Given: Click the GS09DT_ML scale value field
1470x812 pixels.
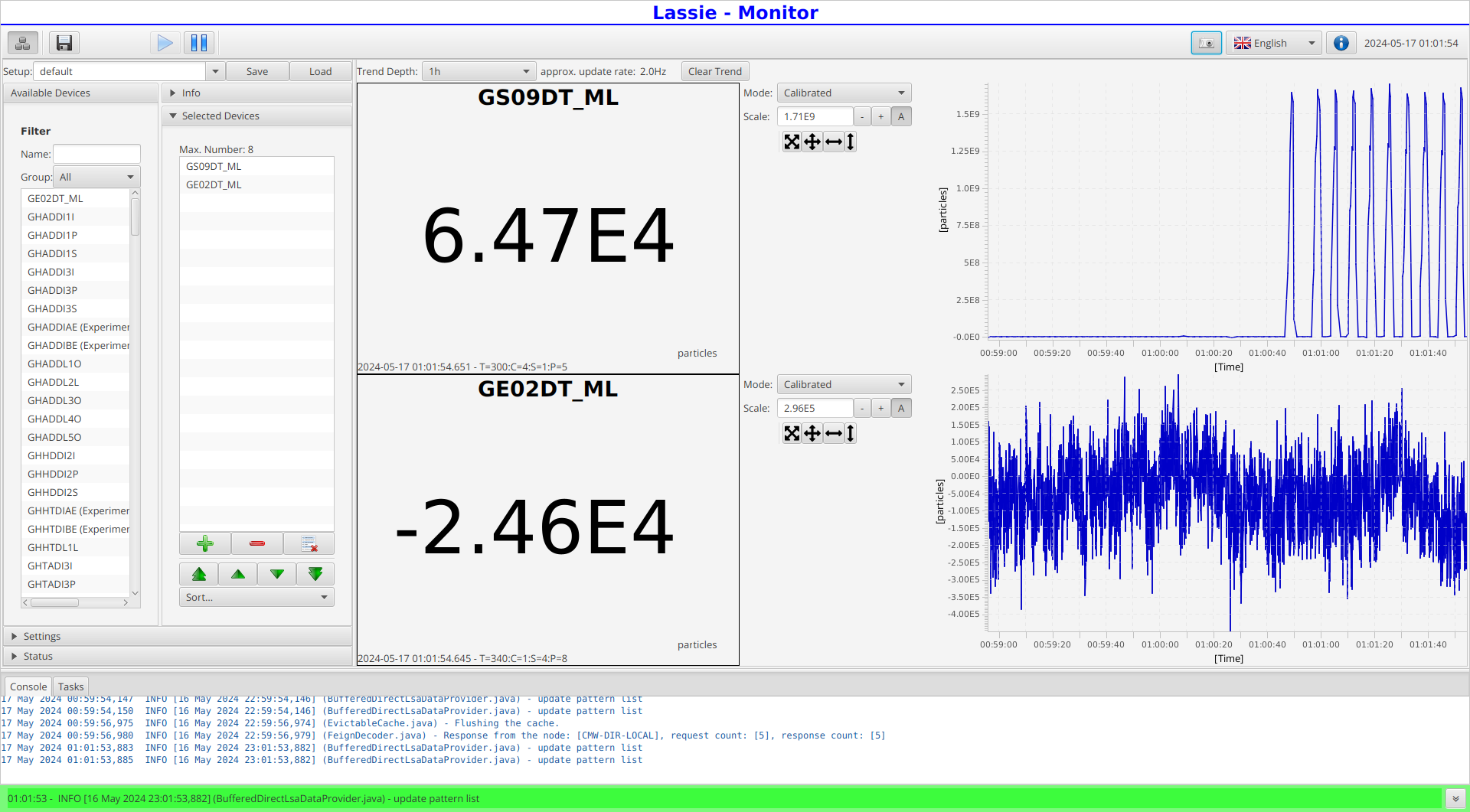Looking at the screenshot, I should click(x=815, y=116).
